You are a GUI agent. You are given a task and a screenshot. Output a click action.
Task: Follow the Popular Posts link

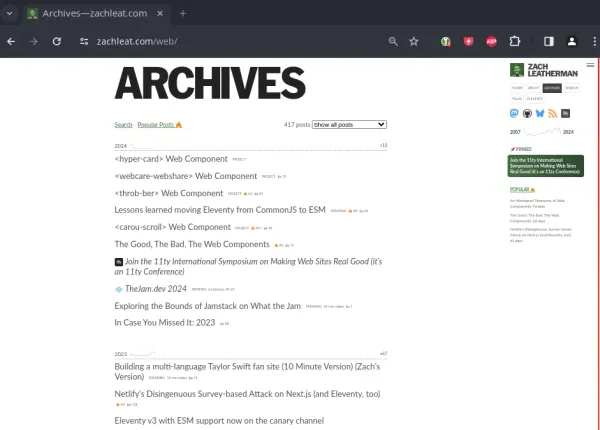point(160,125)
